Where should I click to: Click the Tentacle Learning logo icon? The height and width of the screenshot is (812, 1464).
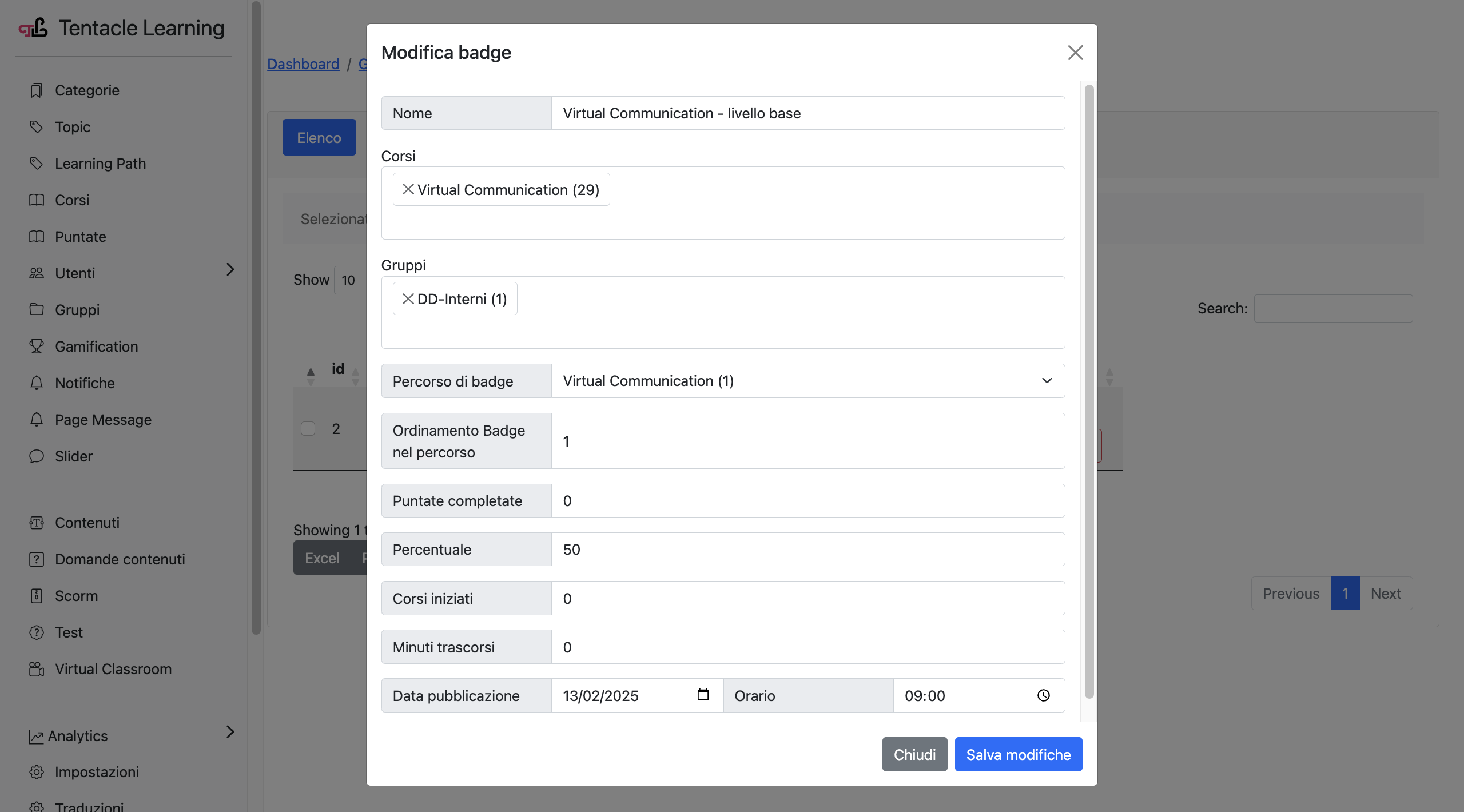pyautogui.click(x=33, y=27)
